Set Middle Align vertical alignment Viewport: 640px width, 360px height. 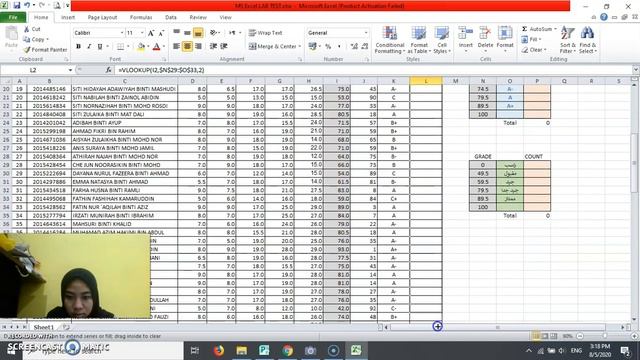click(x=187, y=32)
